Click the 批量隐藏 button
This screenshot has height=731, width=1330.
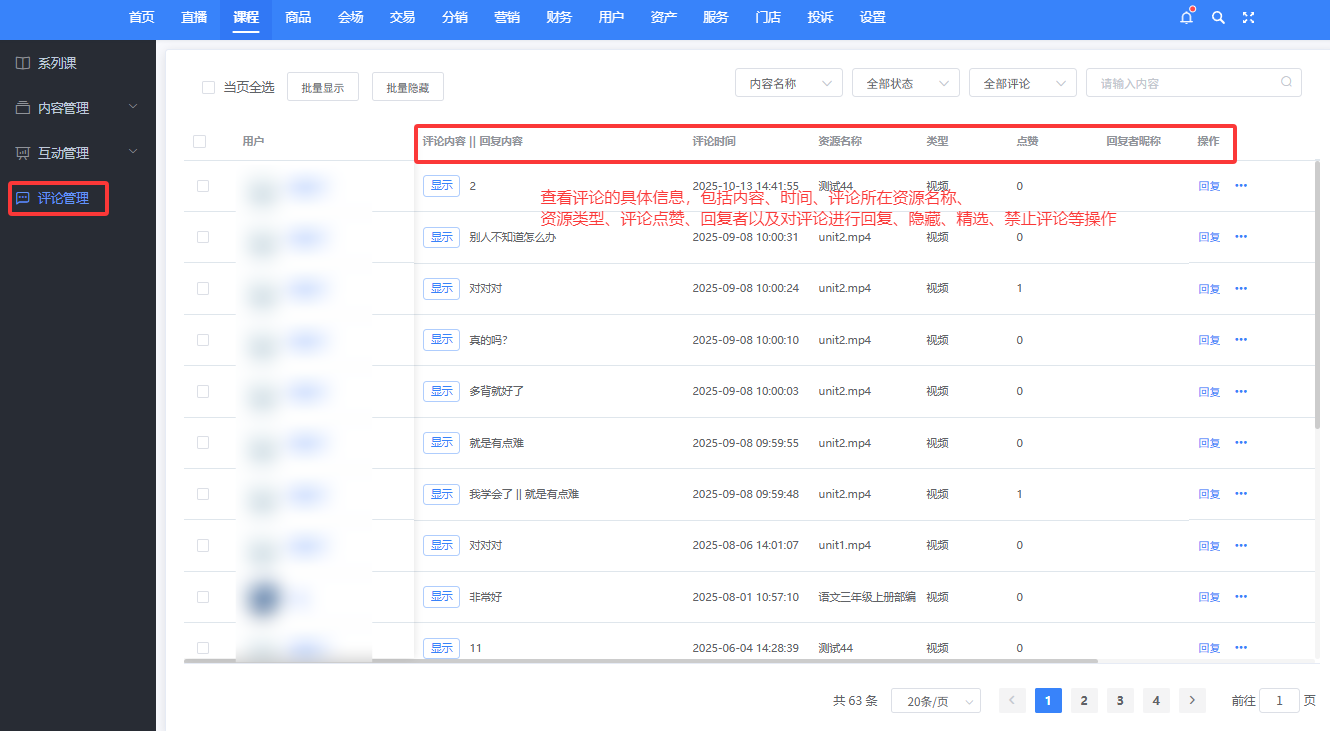tap(407, 87)
